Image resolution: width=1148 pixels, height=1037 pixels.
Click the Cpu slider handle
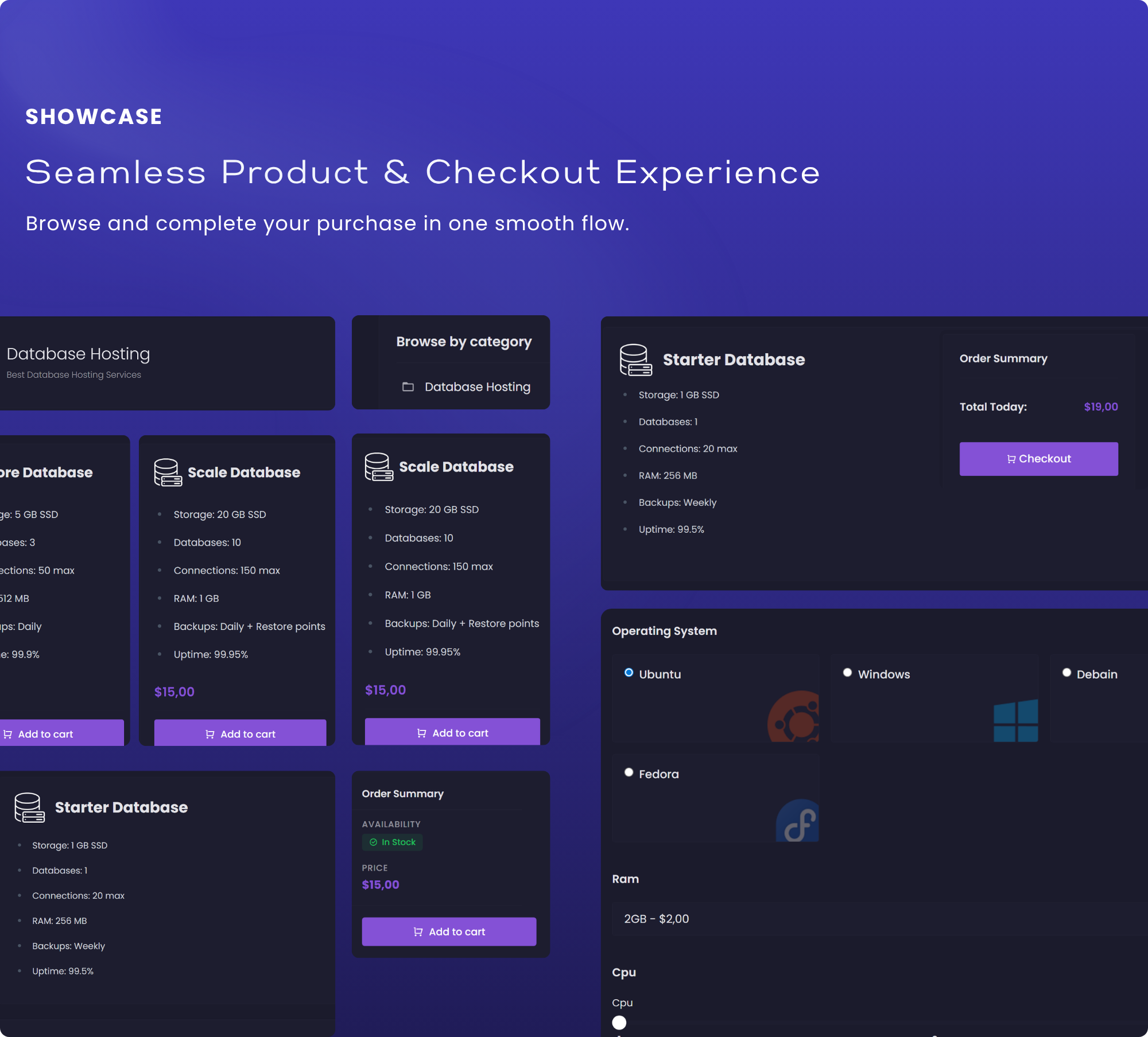pos(619,1023)
